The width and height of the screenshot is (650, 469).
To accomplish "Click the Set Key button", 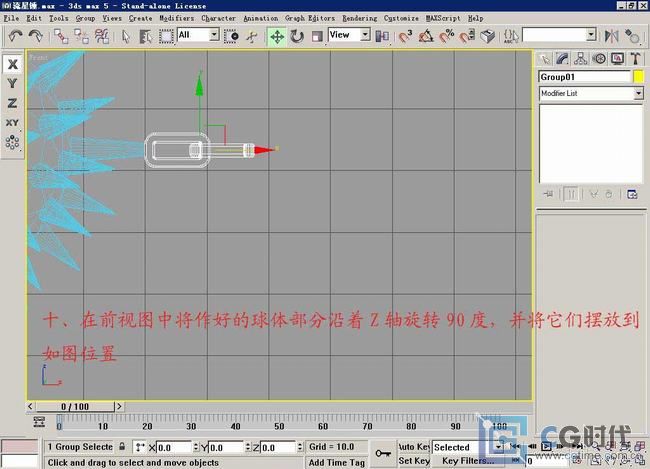I will (x=414, y=461).
